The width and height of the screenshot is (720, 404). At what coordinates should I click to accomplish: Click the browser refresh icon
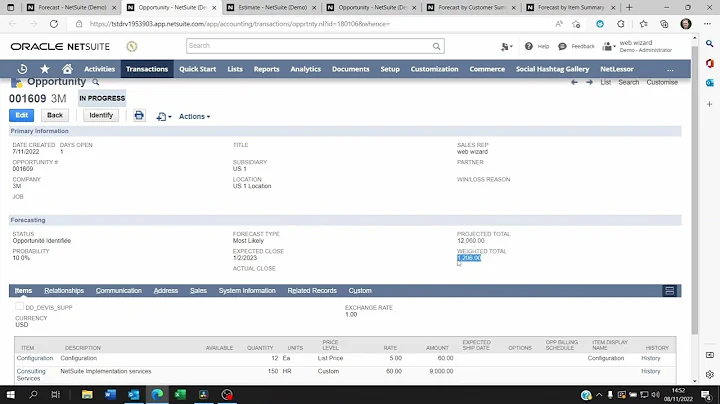pos(54,24)
